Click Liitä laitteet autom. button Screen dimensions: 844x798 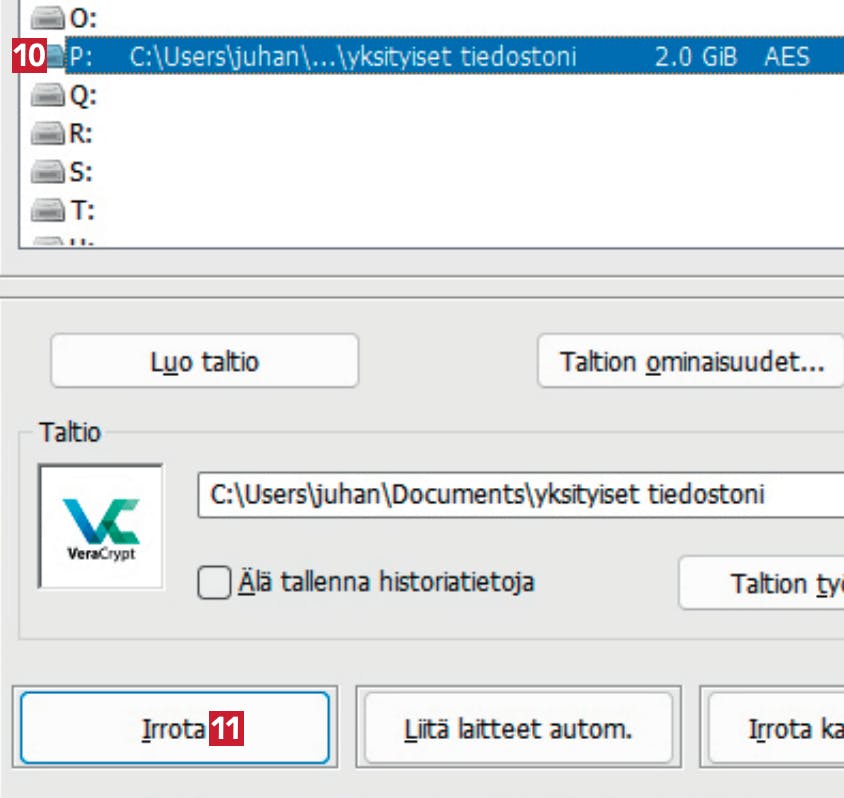pyautogui.click(x=518, y=728)
